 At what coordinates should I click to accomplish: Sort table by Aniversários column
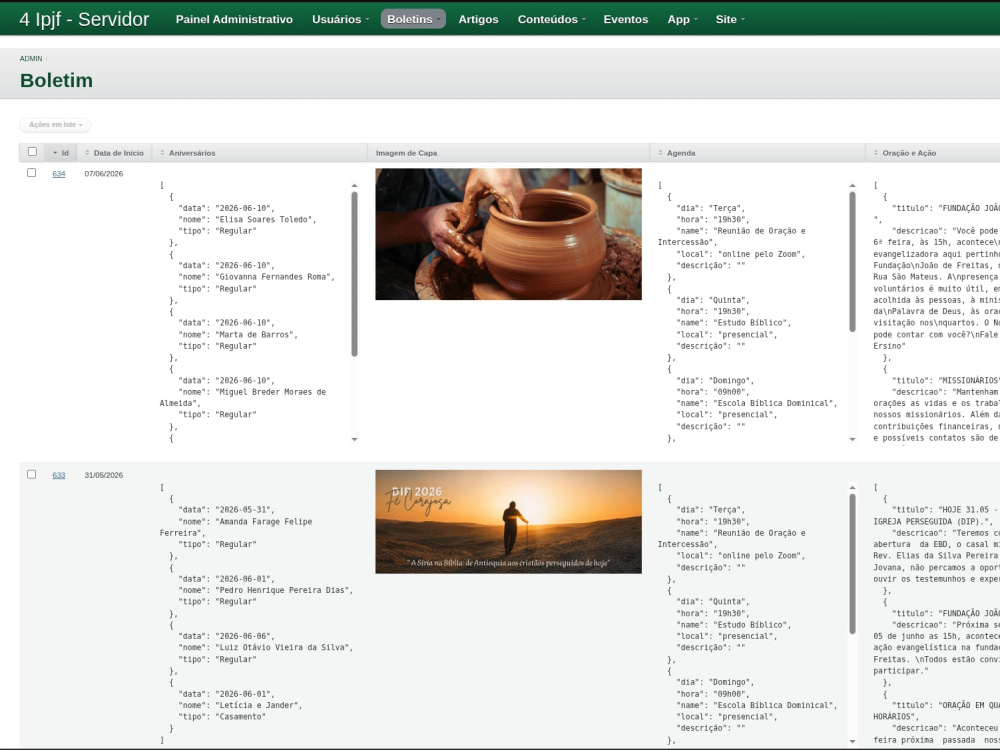pos(260,153)
